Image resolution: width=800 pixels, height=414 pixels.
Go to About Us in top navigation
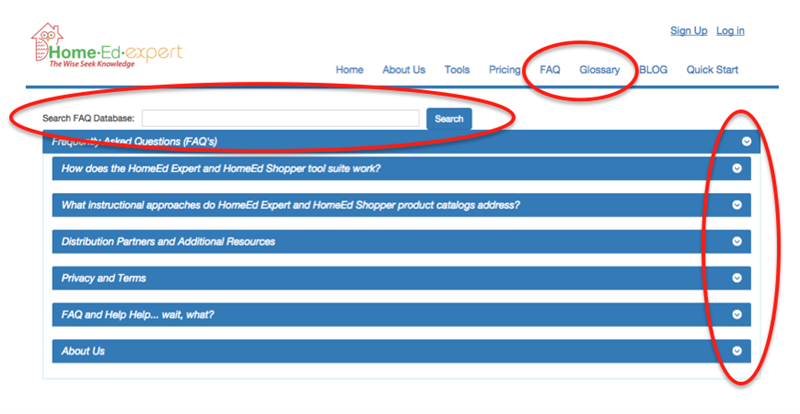tap(404, 70)
